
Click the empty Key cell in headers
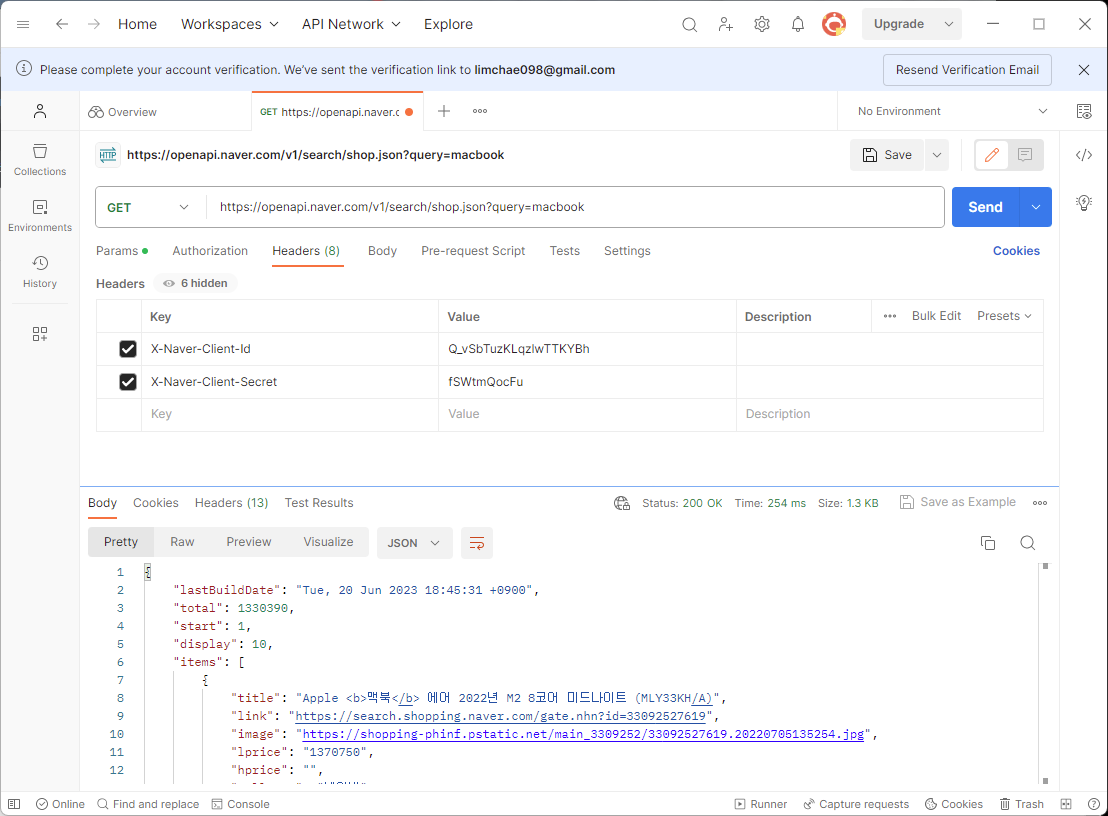tap(290, 414)
